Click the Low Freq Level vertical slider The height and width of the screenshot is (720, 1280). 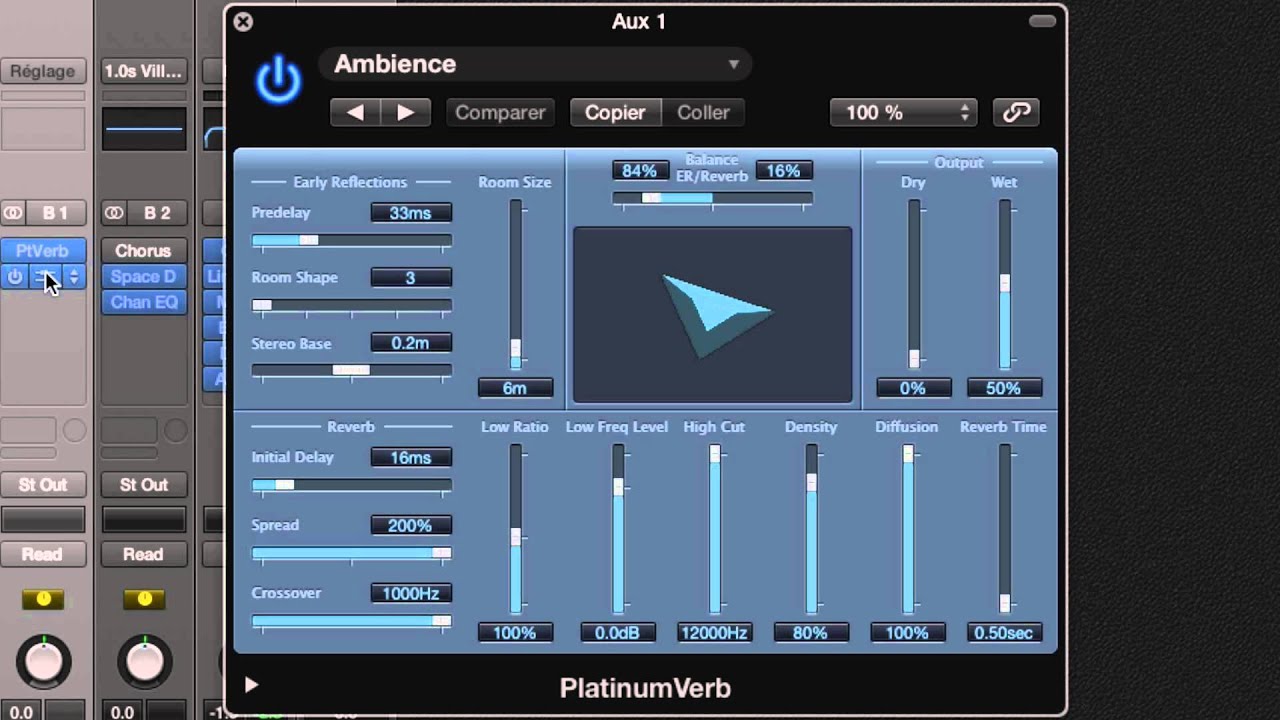pyautogui.click(x=618, y=529)
